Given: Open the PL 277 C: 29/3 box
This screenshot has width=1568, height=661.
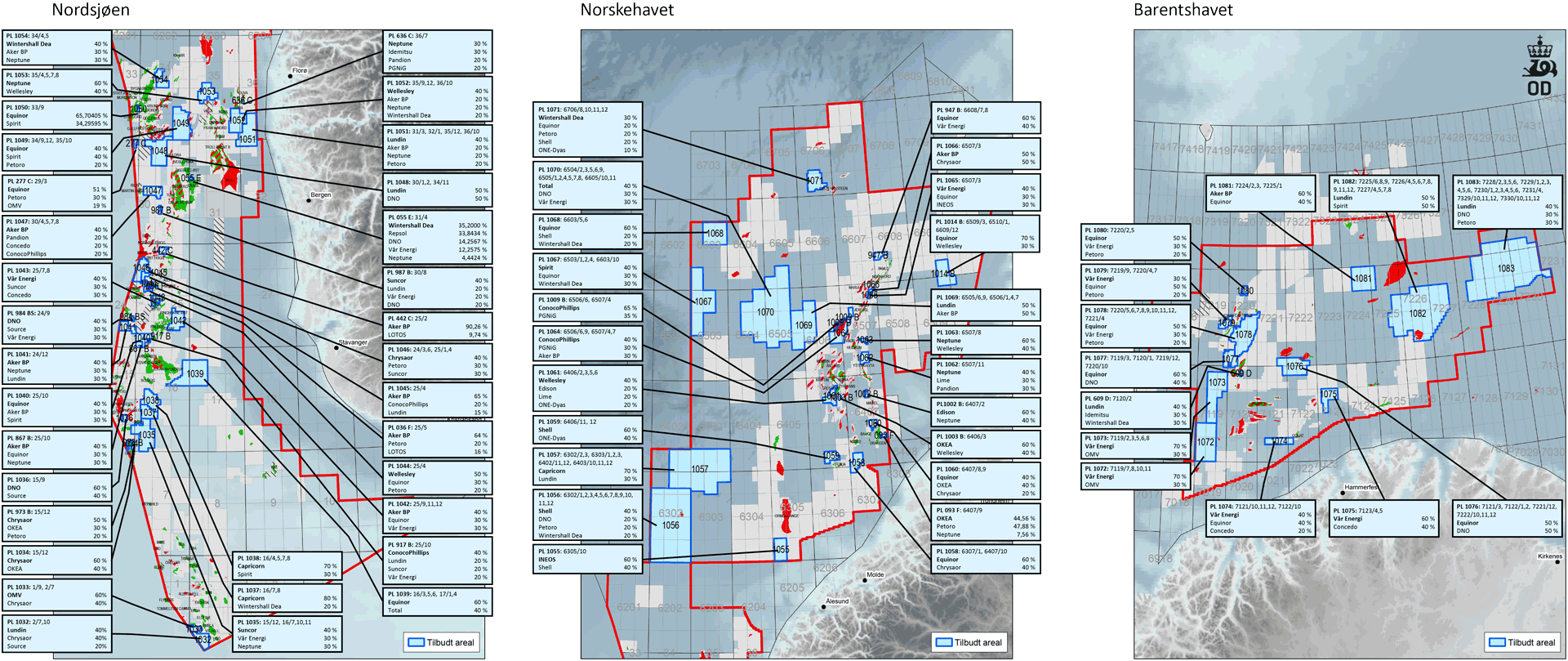Looking at the screenshot, I should coord(56,194).
